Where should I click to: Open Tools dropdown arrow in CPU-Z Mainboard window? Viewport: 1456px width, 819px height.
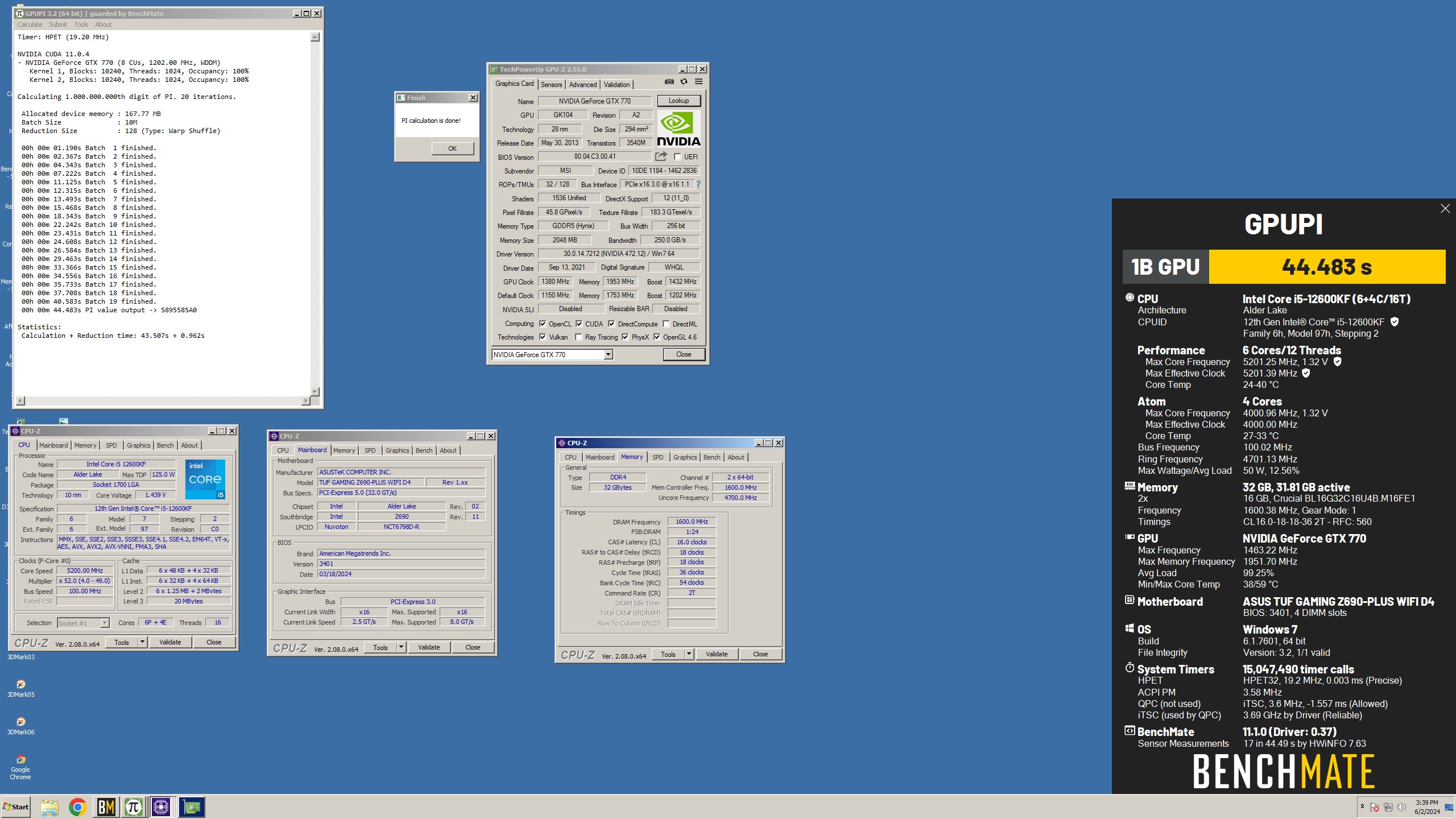401,647
